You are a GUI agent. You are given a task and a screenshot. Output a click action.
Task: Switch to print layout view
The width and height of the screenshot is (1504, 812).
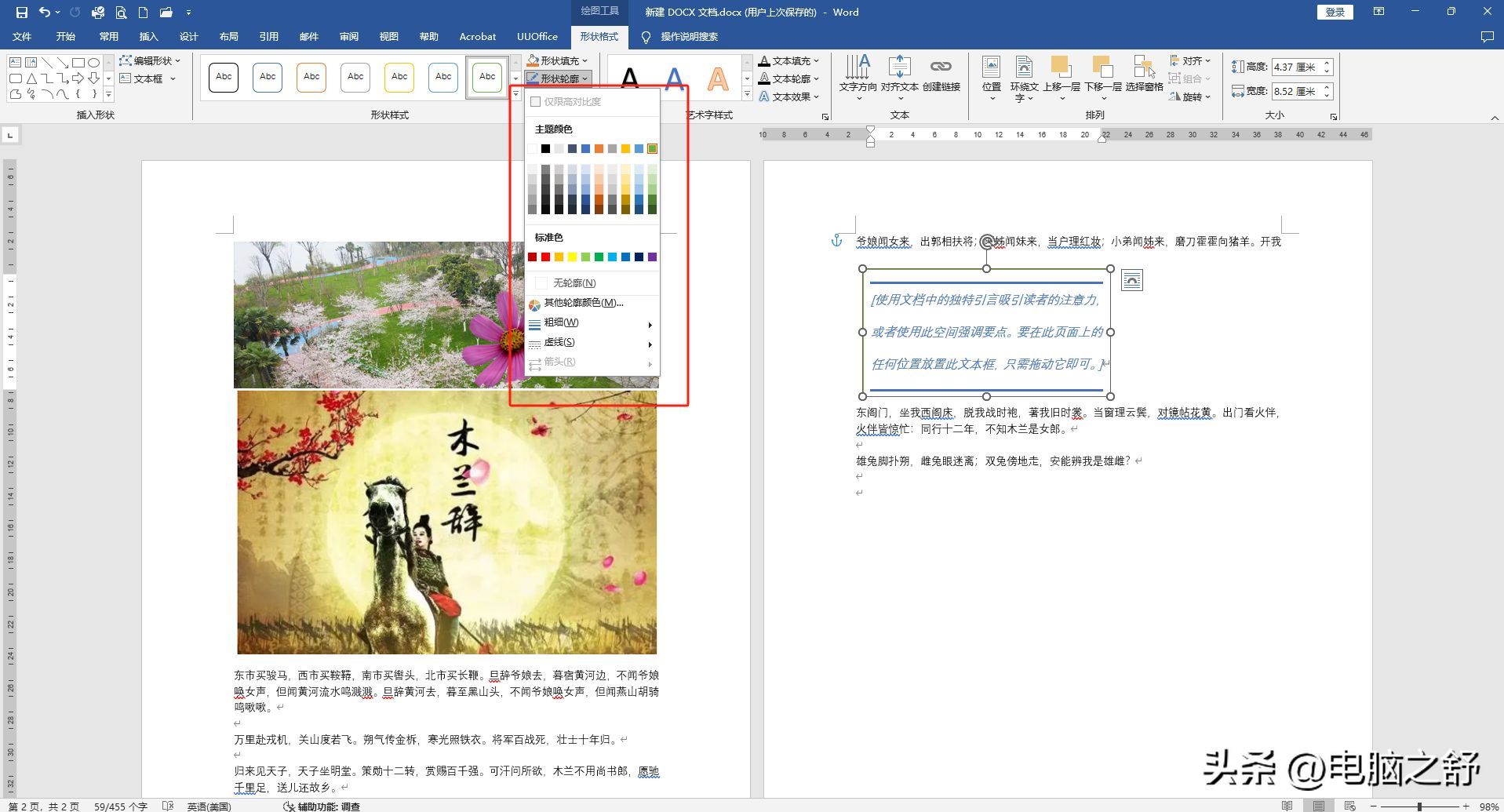pos(1319,807)
